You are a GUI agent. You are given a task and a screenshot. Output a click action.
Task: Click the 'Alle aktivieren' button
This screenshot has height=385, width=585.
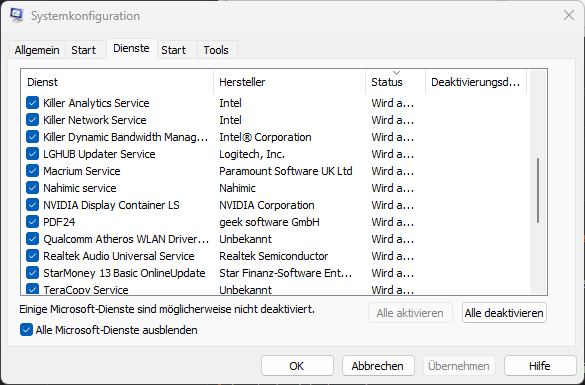pyautogui.click(x=410, y=313)
